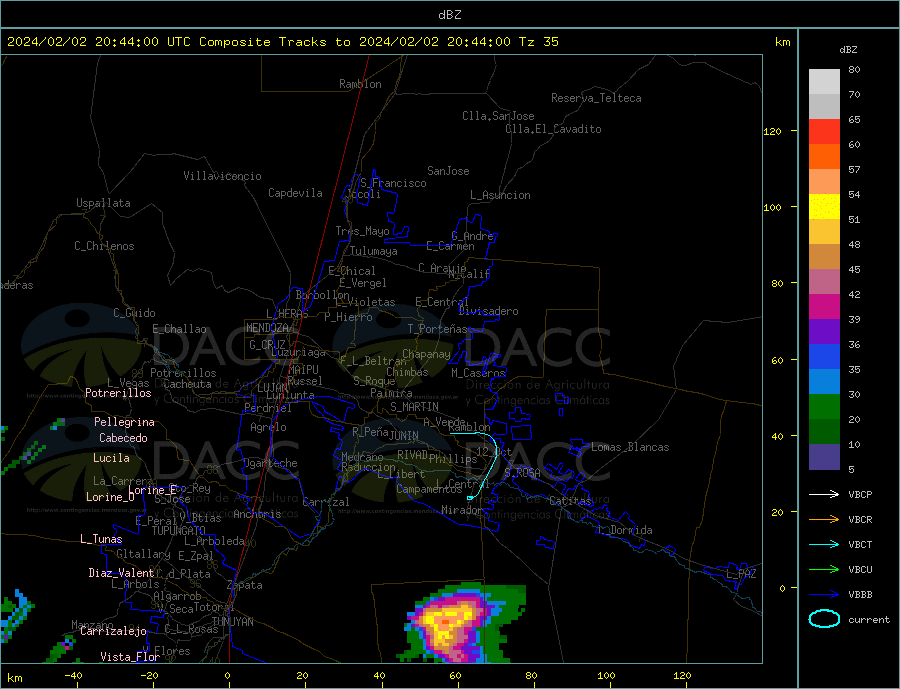Click the Ugarteche label
Viewport: 900px width, 689px height.
pyautogui.click(x=270, y=463)
